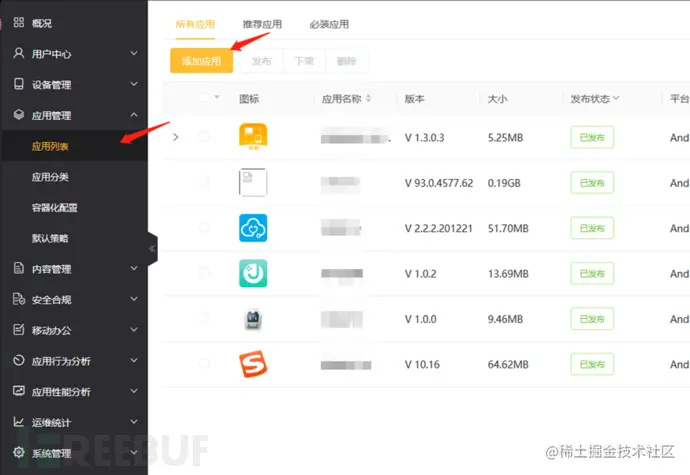Open 默认策略 in the sidebar
This screenshot has height=475, width=690.
pos(50,239)
